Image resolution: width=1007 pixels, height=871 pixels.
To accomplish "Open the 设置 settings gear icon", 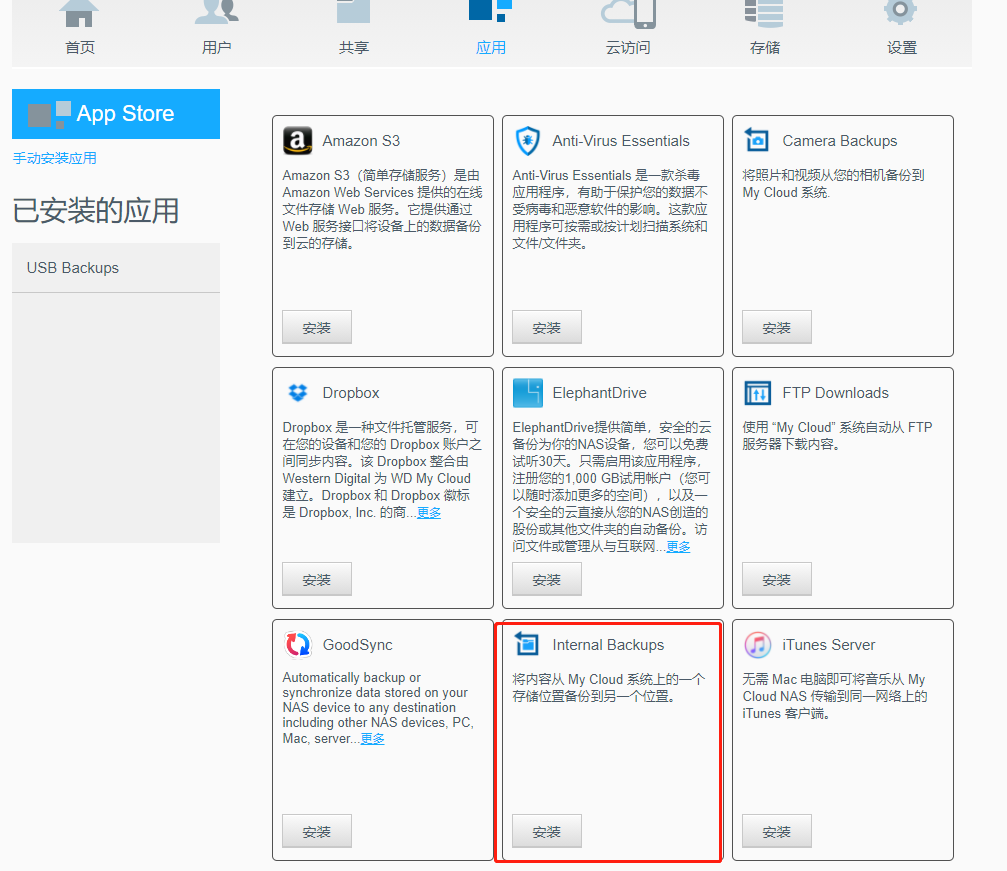I will (900, 12).
